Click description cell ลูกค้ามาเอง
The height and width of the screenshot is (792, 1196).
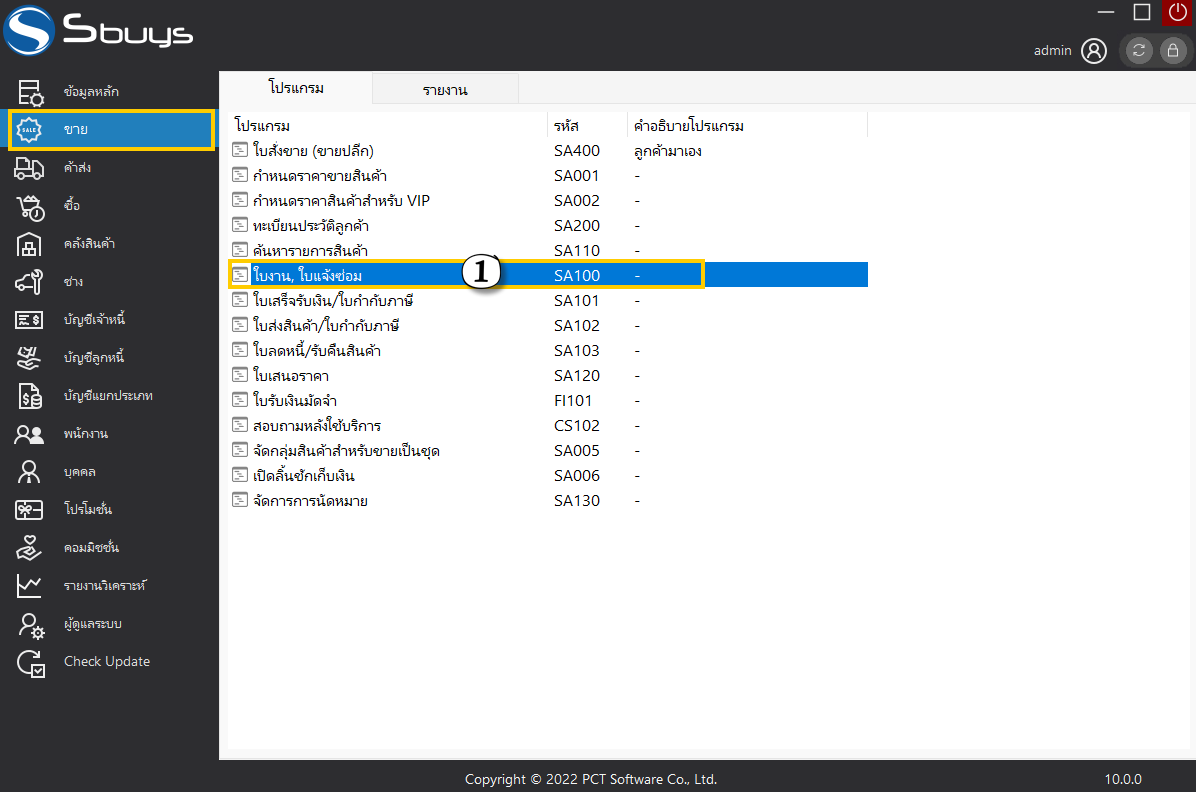tap(667, 151)
